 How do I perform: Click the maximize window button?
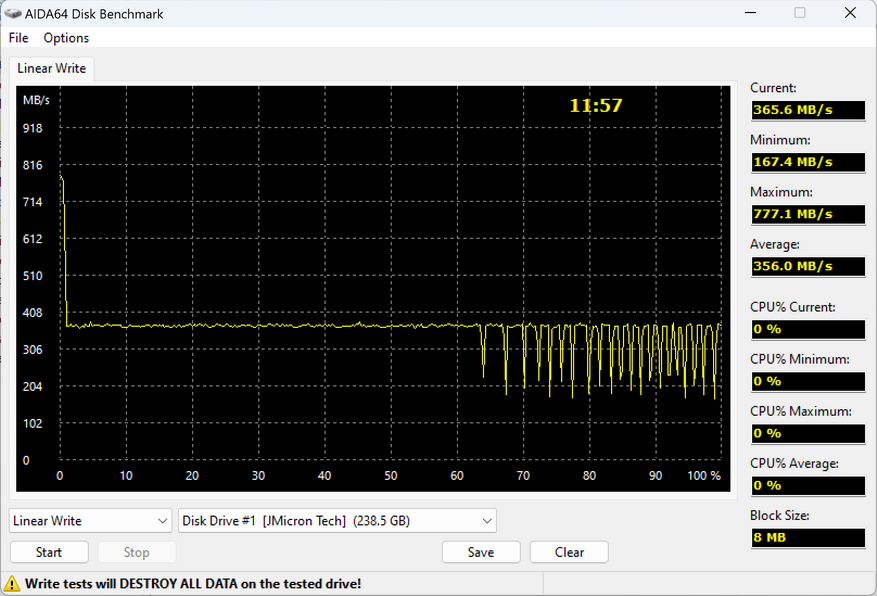(800, 13)
